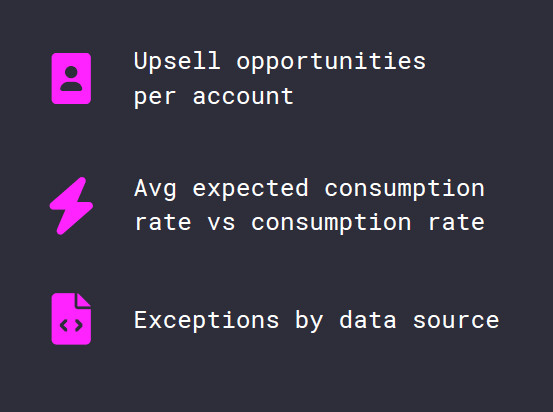Image resolution: width=553 pixels, height=412 pixels.
Task: Open Exceptions by data source item
Action: pos(316,320)
